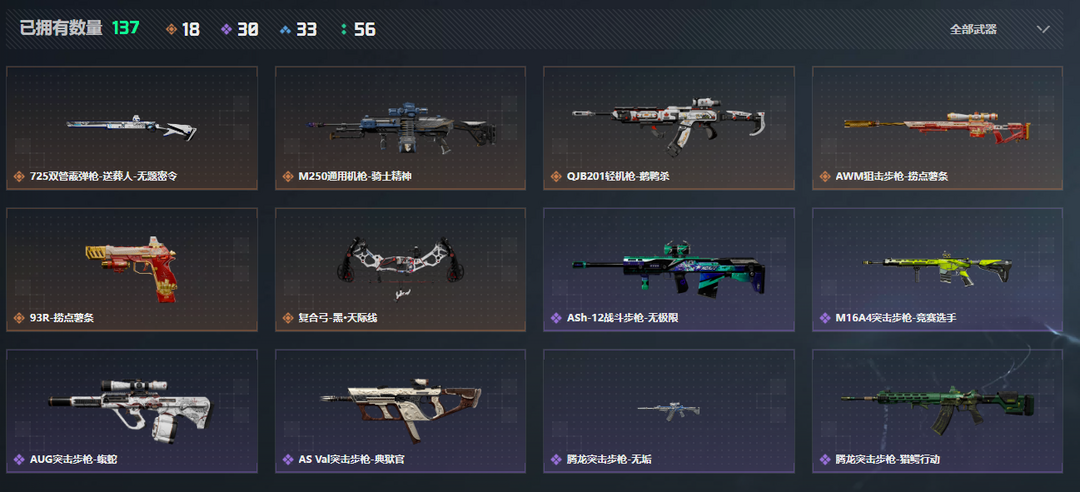Click the orange rarity icon showing 18
Image resolution: width=1080 pixels, height=492 pixels.
click(172, 30)
